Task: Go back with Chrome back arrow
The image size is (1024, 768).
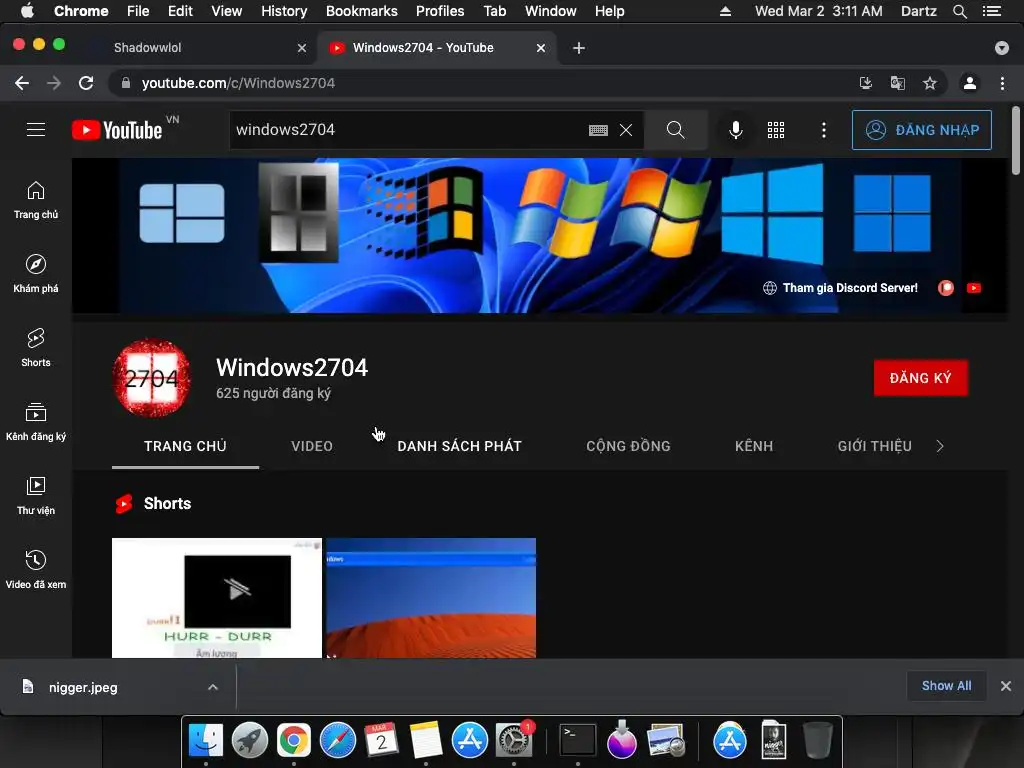Action: (22, 83)
